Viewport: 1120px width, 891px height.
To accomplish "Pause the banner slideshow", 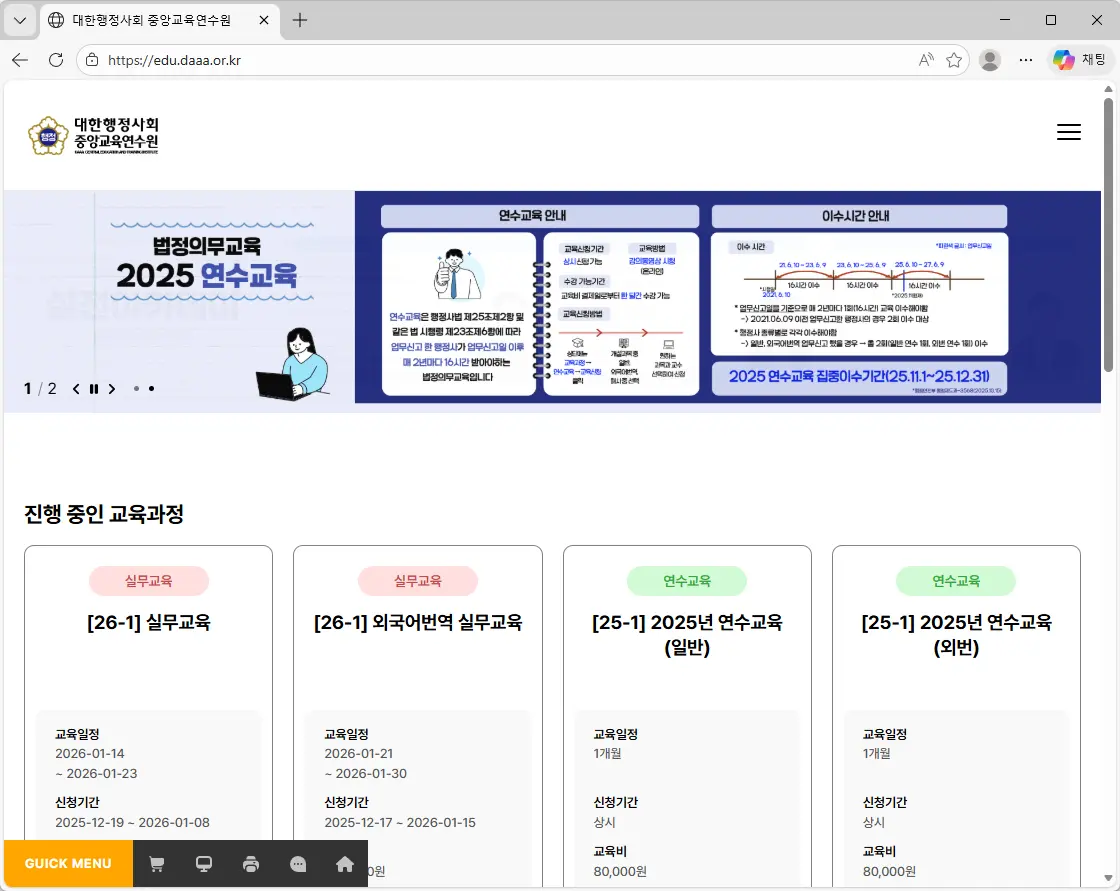I will (x=93, y=389).
